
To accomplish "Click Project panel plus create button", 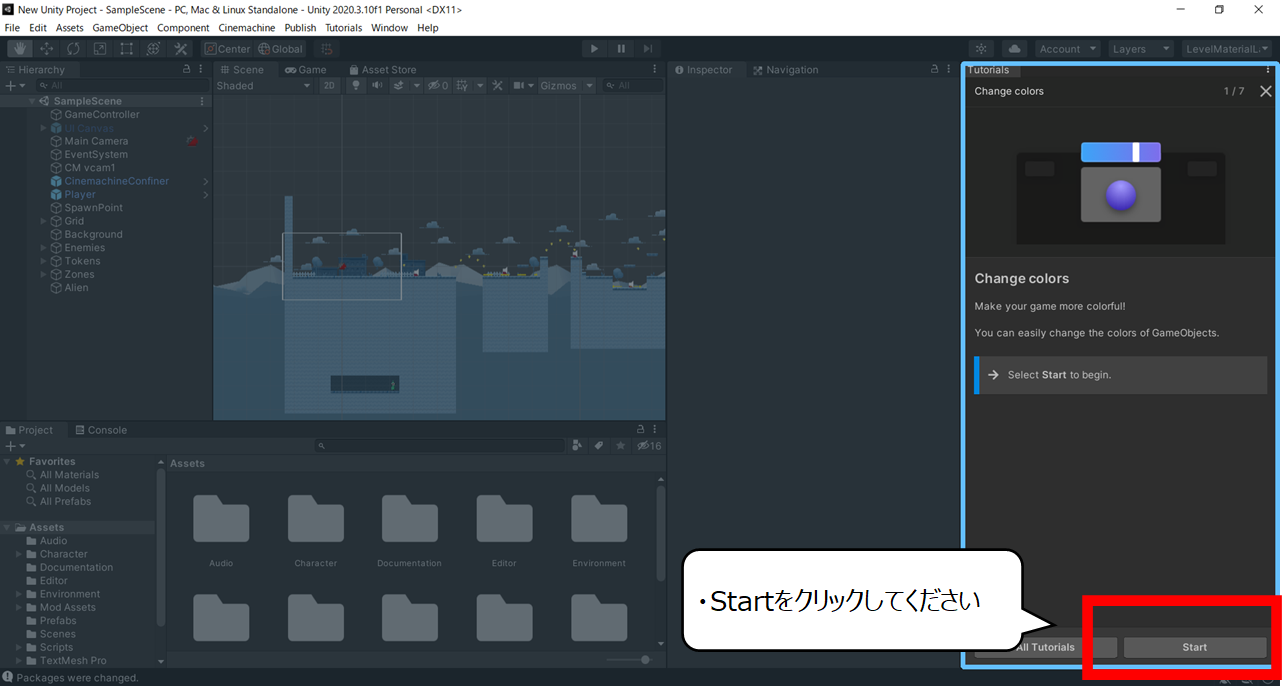I will (x=13, y=446).
